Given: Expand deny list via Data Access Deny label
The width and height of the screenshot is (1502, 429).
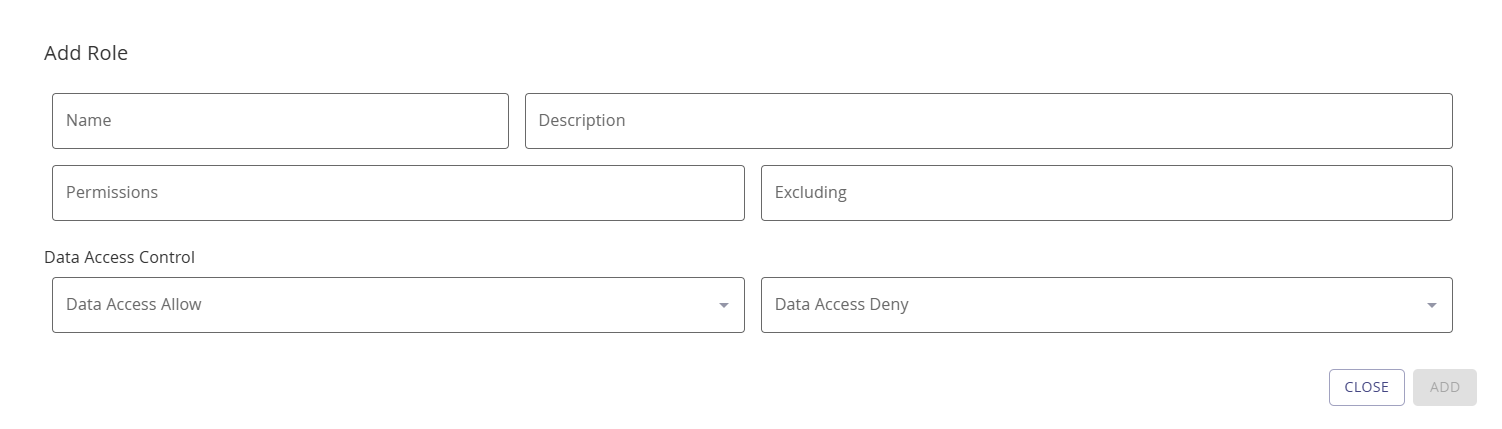Looking at the screenshot, I should (842, 305).
